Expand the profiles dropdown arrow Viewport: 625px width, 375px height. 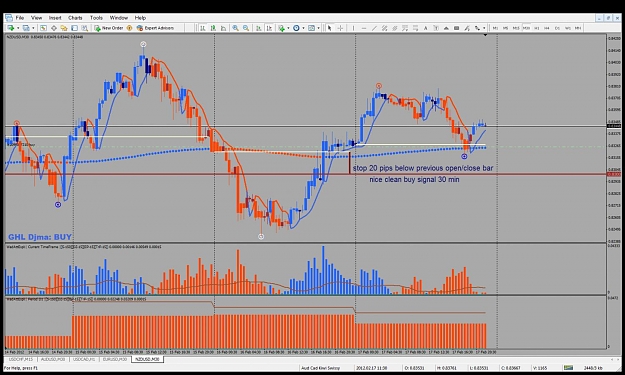pos(33,28)
